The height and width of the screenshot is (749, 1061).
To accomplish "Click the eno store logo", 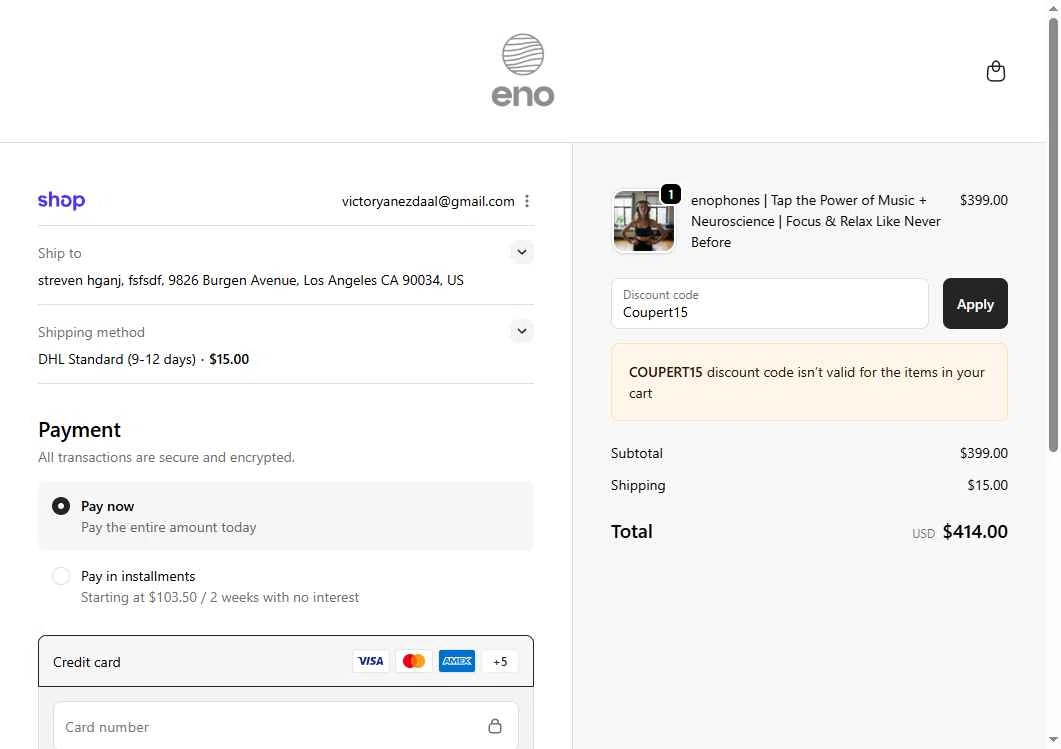I will (522, 70).
